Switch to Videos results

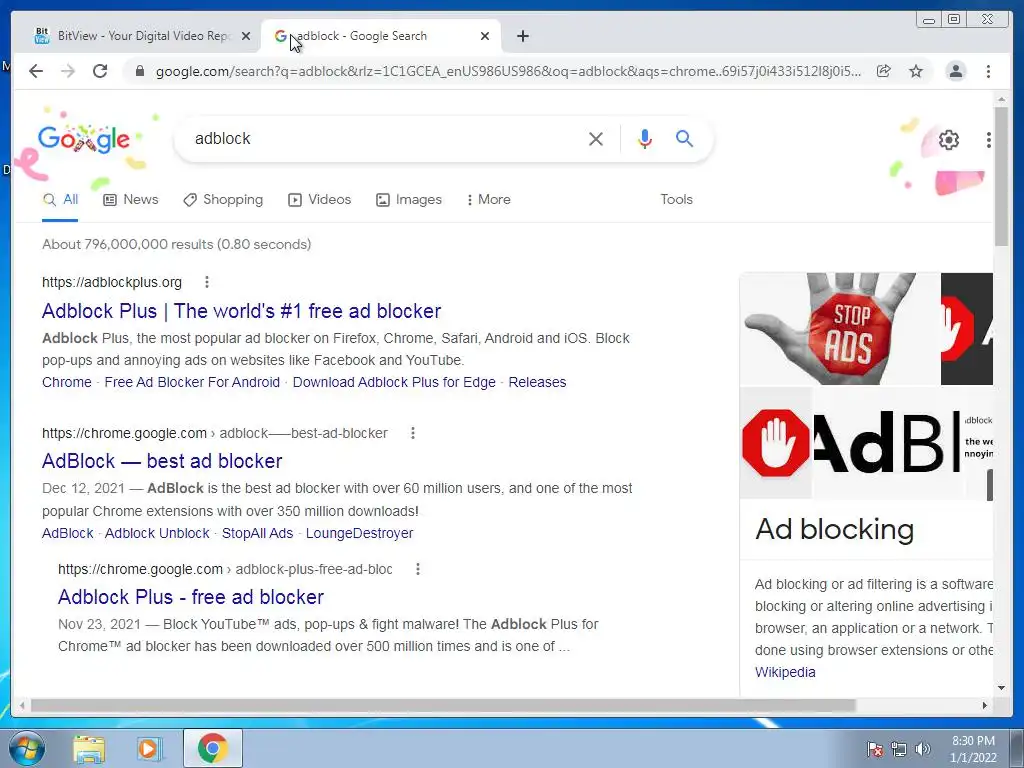[x=319, y=200]
